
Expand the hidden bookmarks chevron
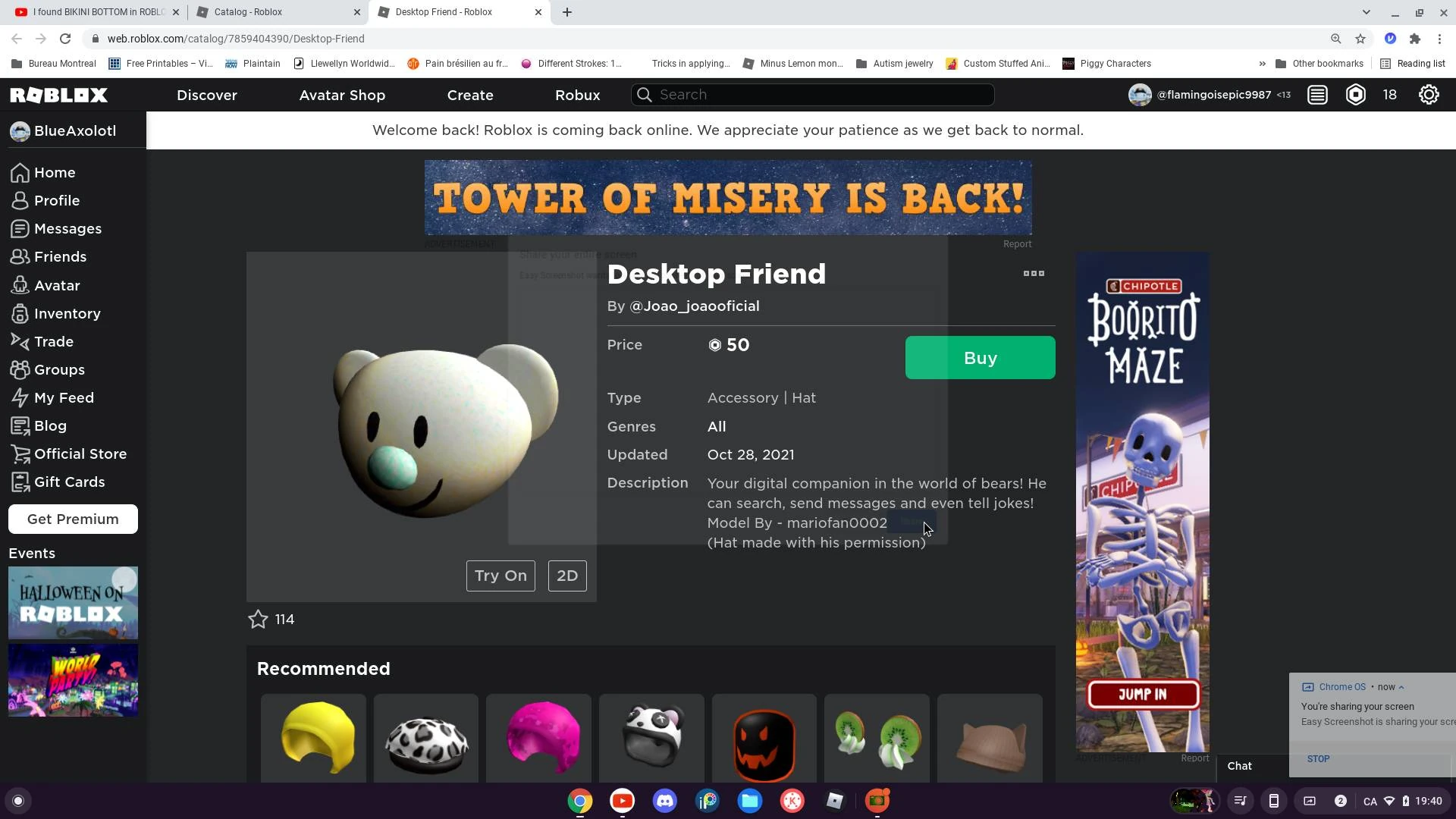[x=1262, y=64]
